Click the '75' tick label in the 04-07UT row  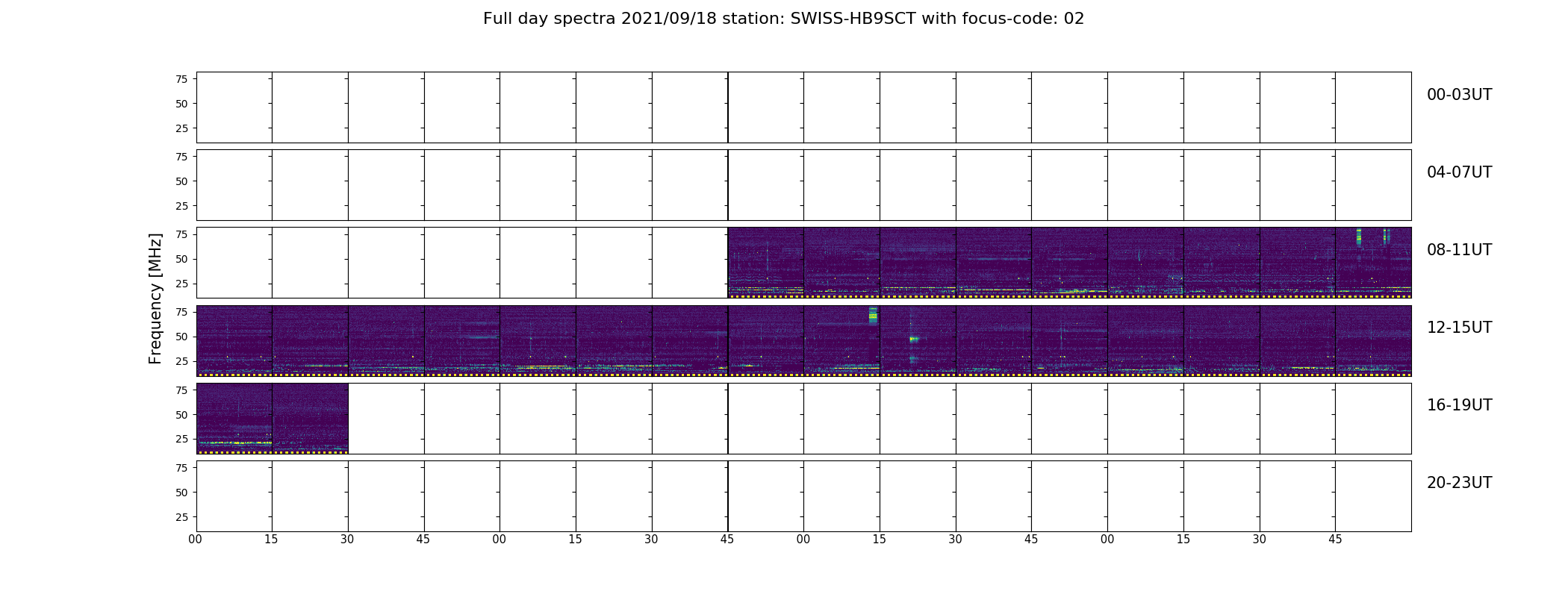[181, 157]
